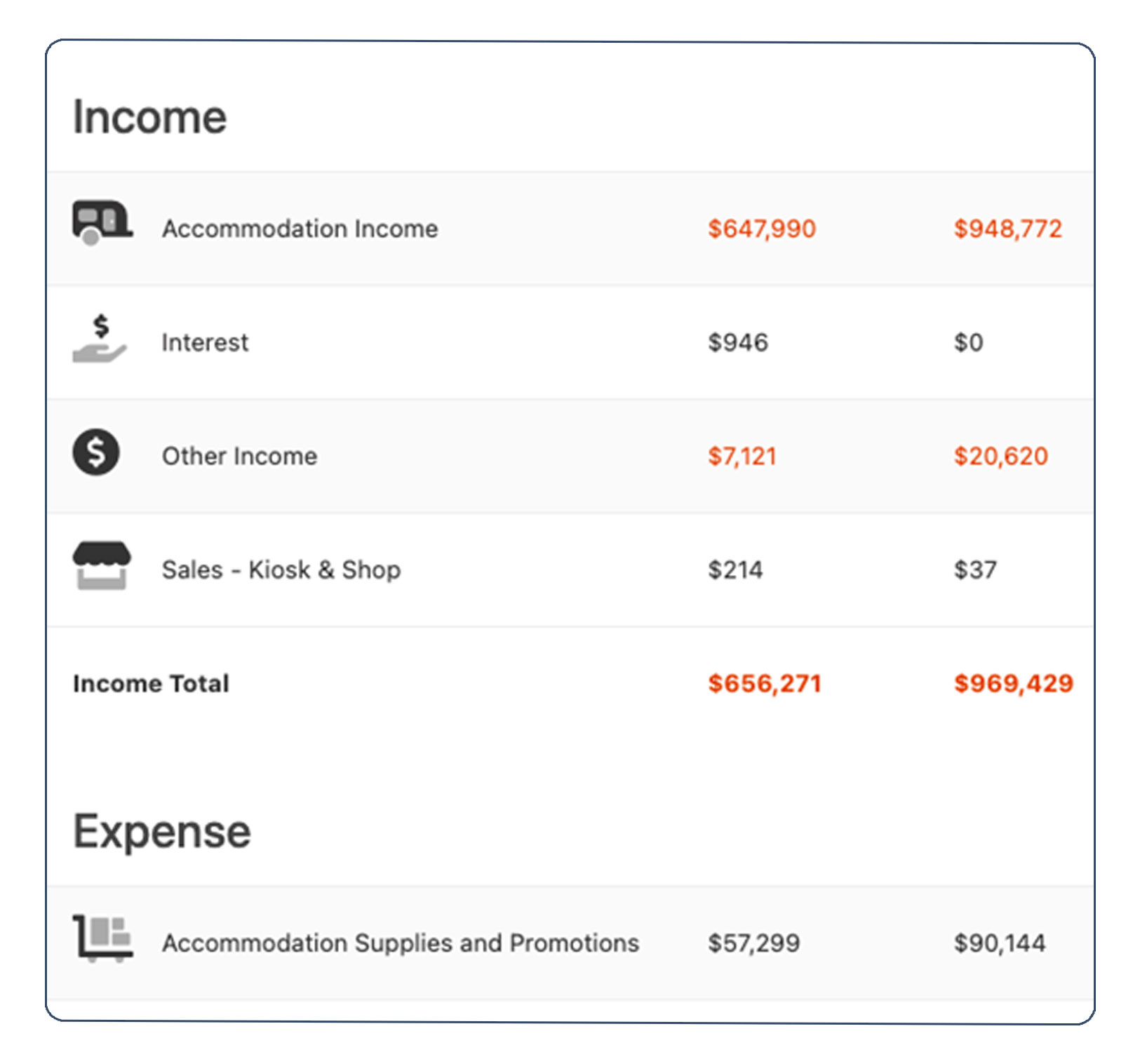Open Accommodation Supplies and Promotions label

[400, 943]
